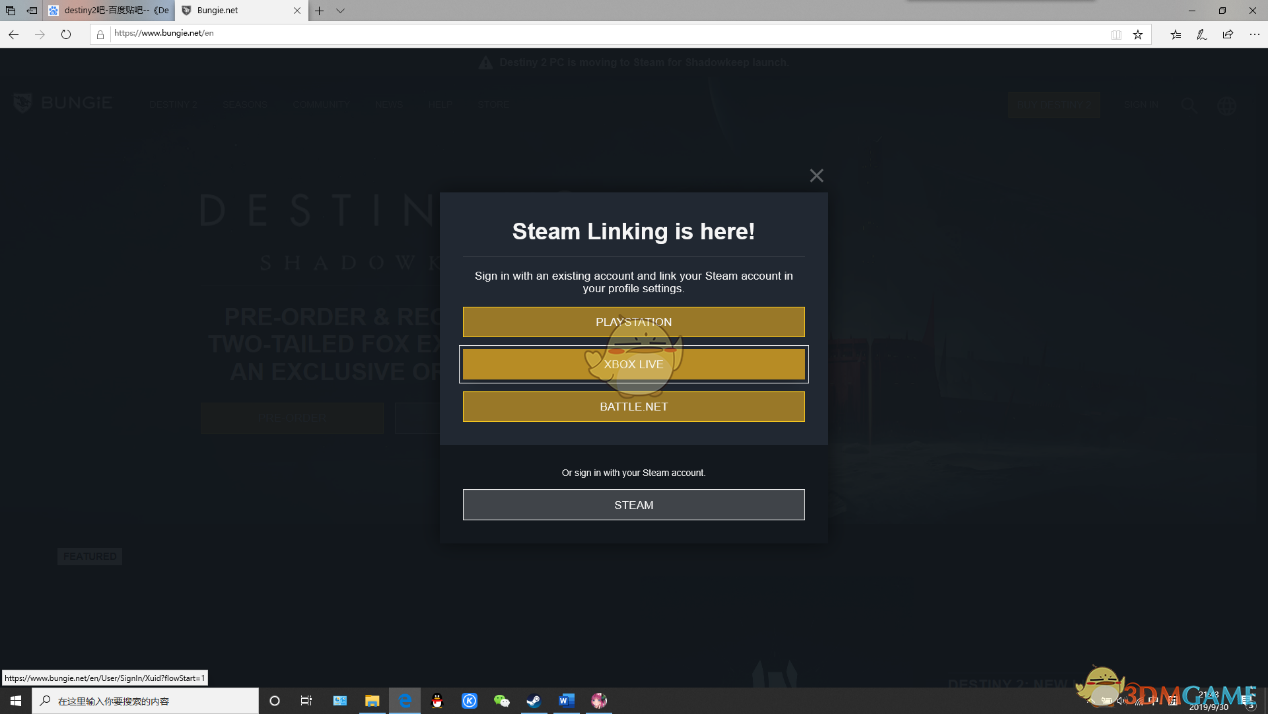Choose the Xbox Live sign-in button
1268x714 pixels.
pyautogui.click(x=633, y=364)
